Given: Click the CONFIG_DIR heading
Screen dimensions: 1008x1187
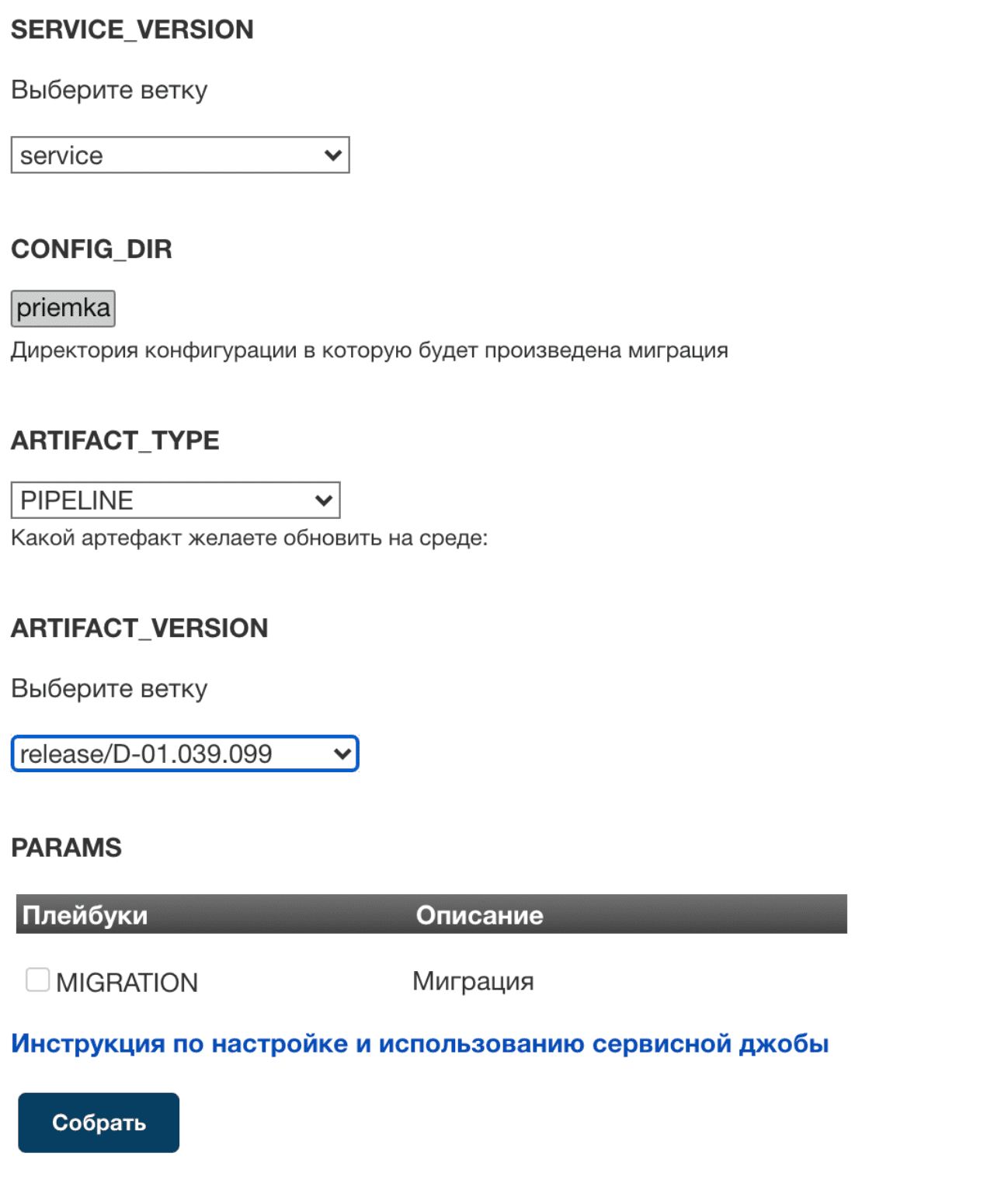Looking at the screenshot, I should [92, 249].
